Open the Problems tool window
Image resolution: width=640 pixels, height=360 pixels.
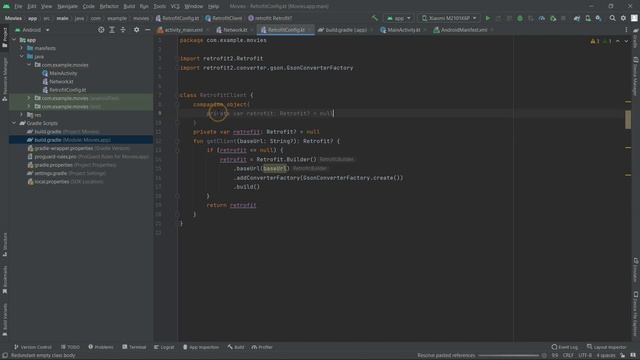click(x=101, y=347)
